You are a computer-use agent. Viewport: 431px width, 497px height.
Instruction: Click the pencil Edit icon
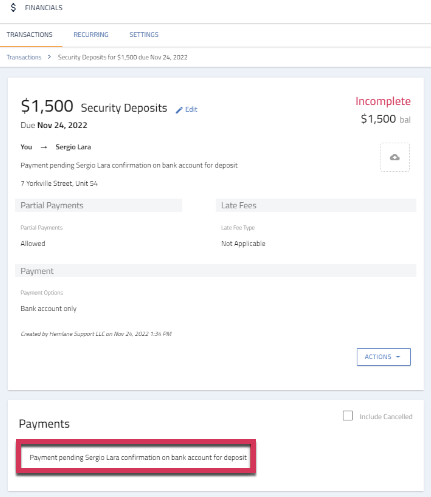coord(179,110)
